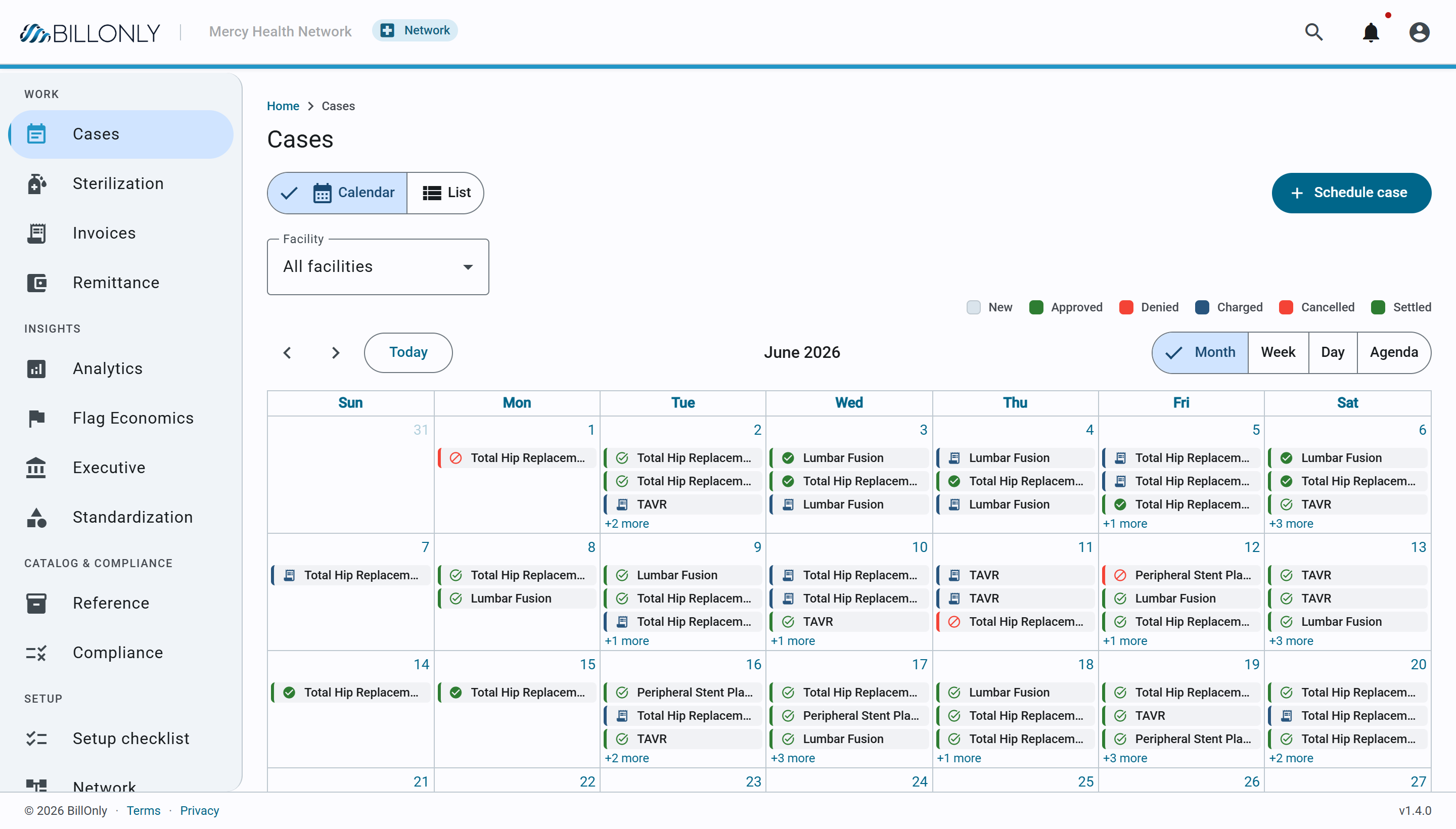Go to previous month with left chevron
The width and height of the screenshot is (1456, 829).
click(x=288, y=353)
